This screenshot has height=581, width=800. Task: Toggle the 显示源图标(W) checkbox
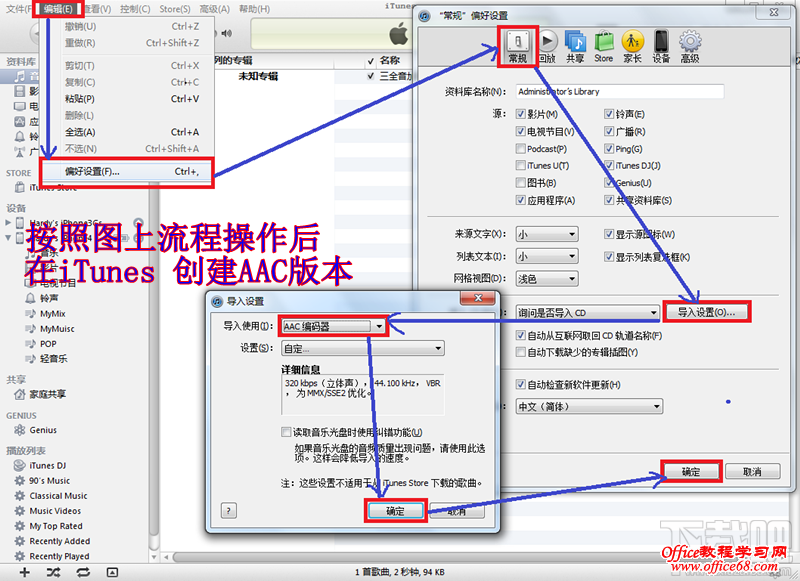(609, 234)
